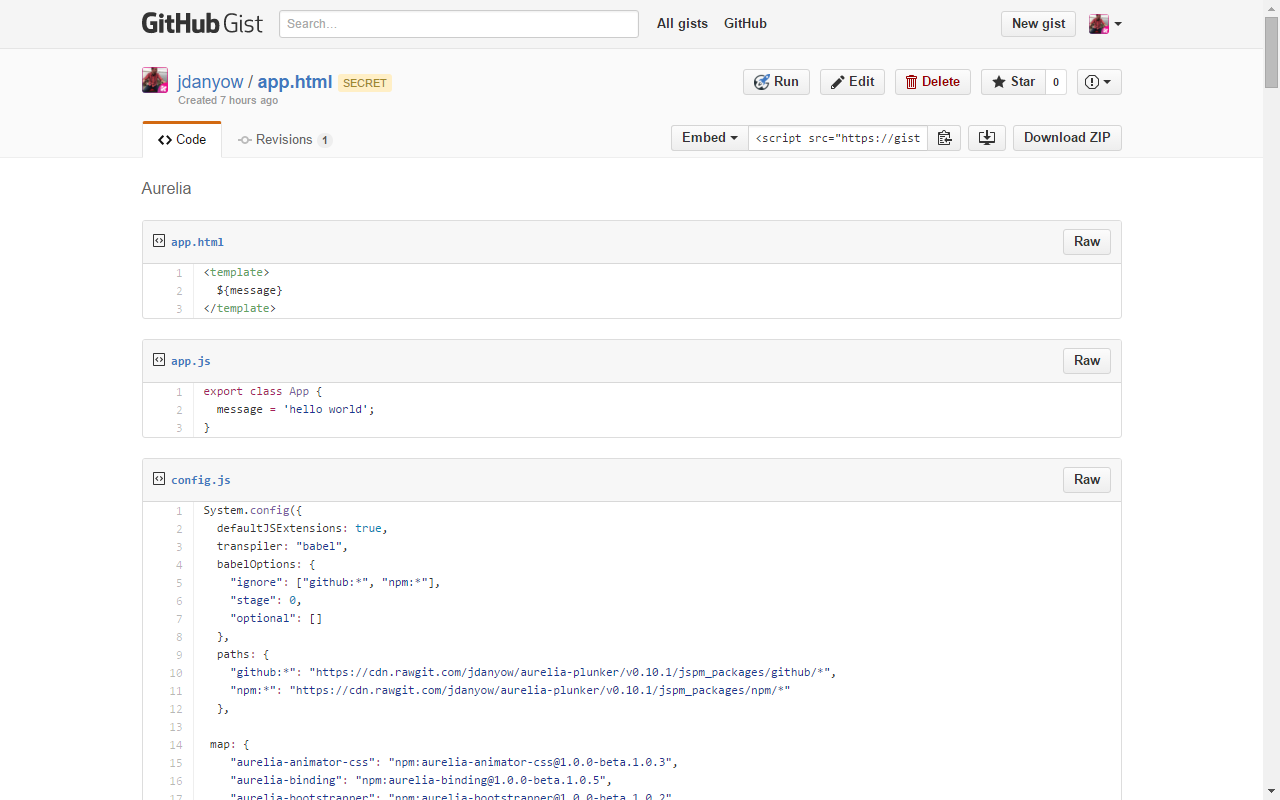Switch to the Revisions tab
The image size is (1280, 800).
pos(284,140)
